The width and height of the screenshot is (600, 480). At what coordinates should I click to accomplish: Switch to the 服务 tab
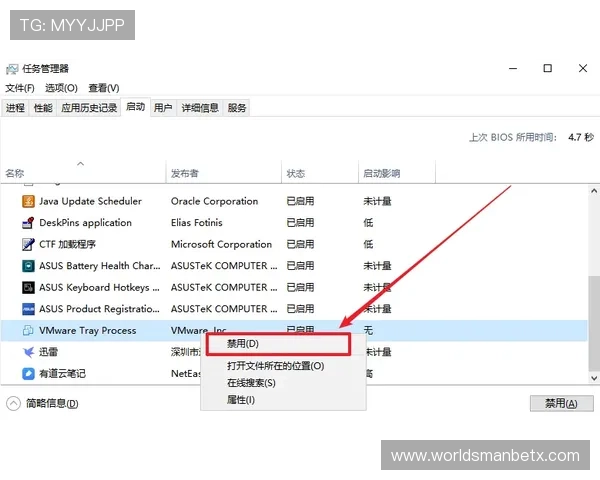(x=237, y=108)
